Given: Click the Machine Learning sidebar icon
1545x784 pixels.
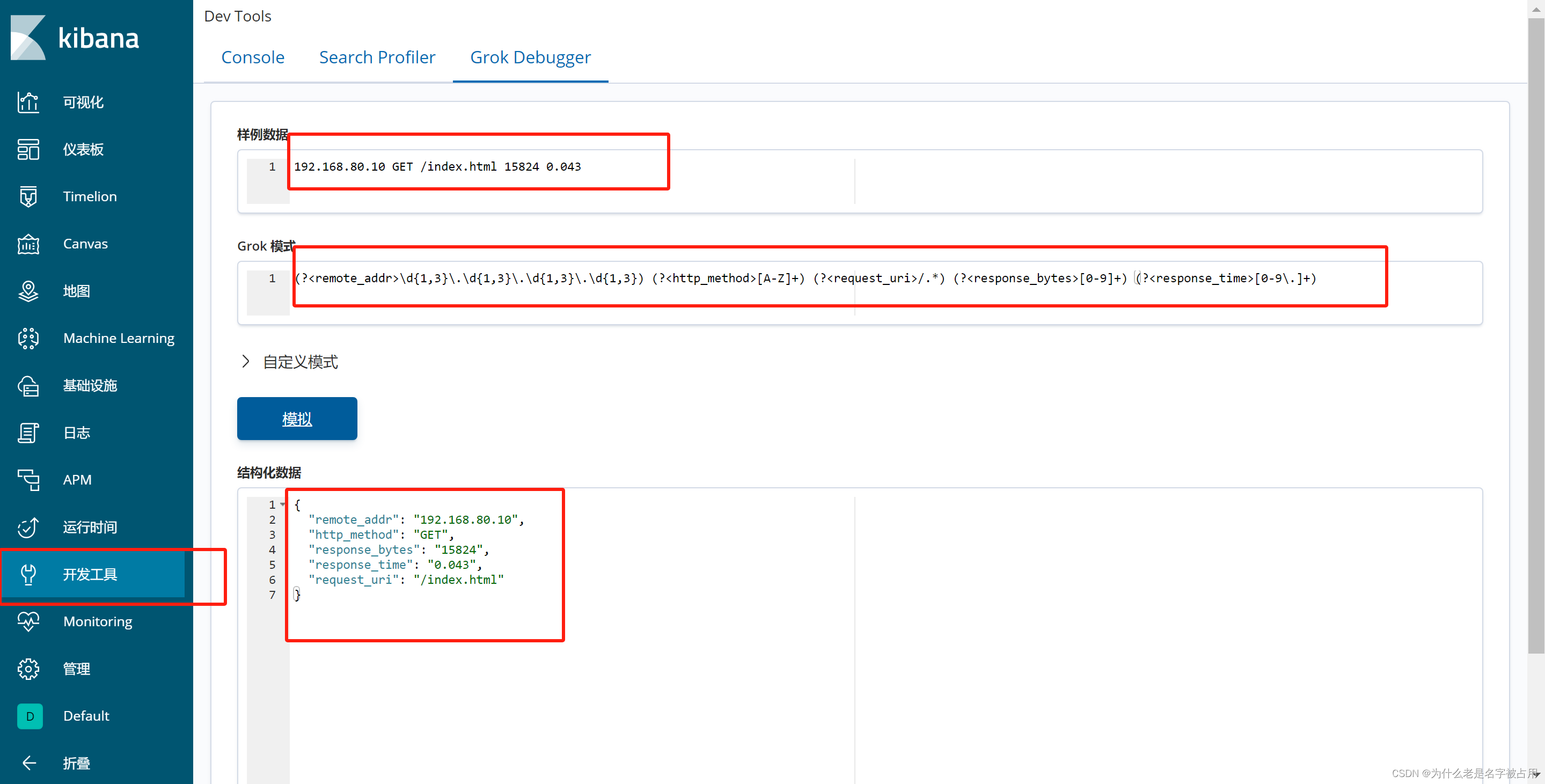Looking at the screenshot, I should coord(27,338).
